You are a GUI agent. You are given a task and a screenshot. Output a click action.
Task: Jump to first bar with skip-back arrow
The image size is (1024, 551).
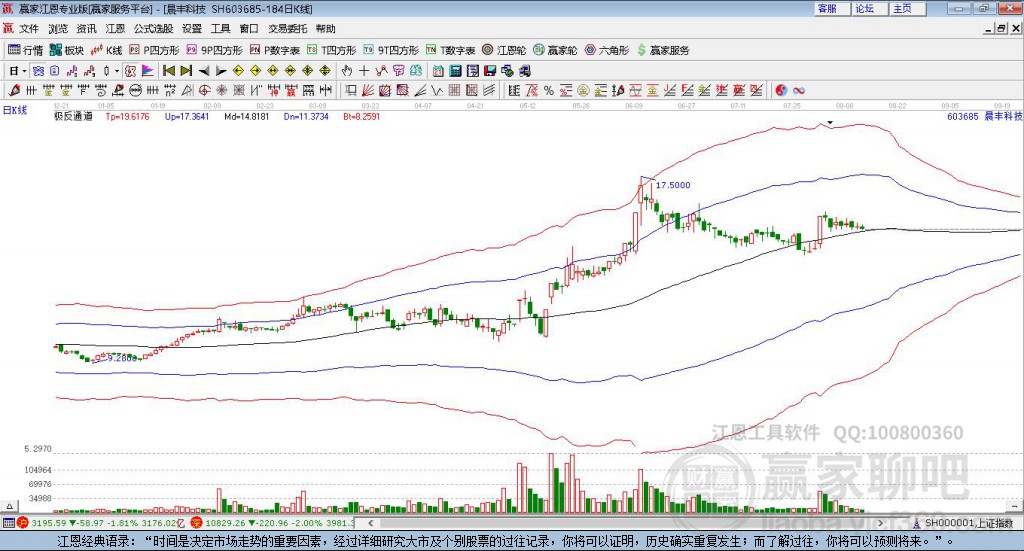tap(168, 71)
